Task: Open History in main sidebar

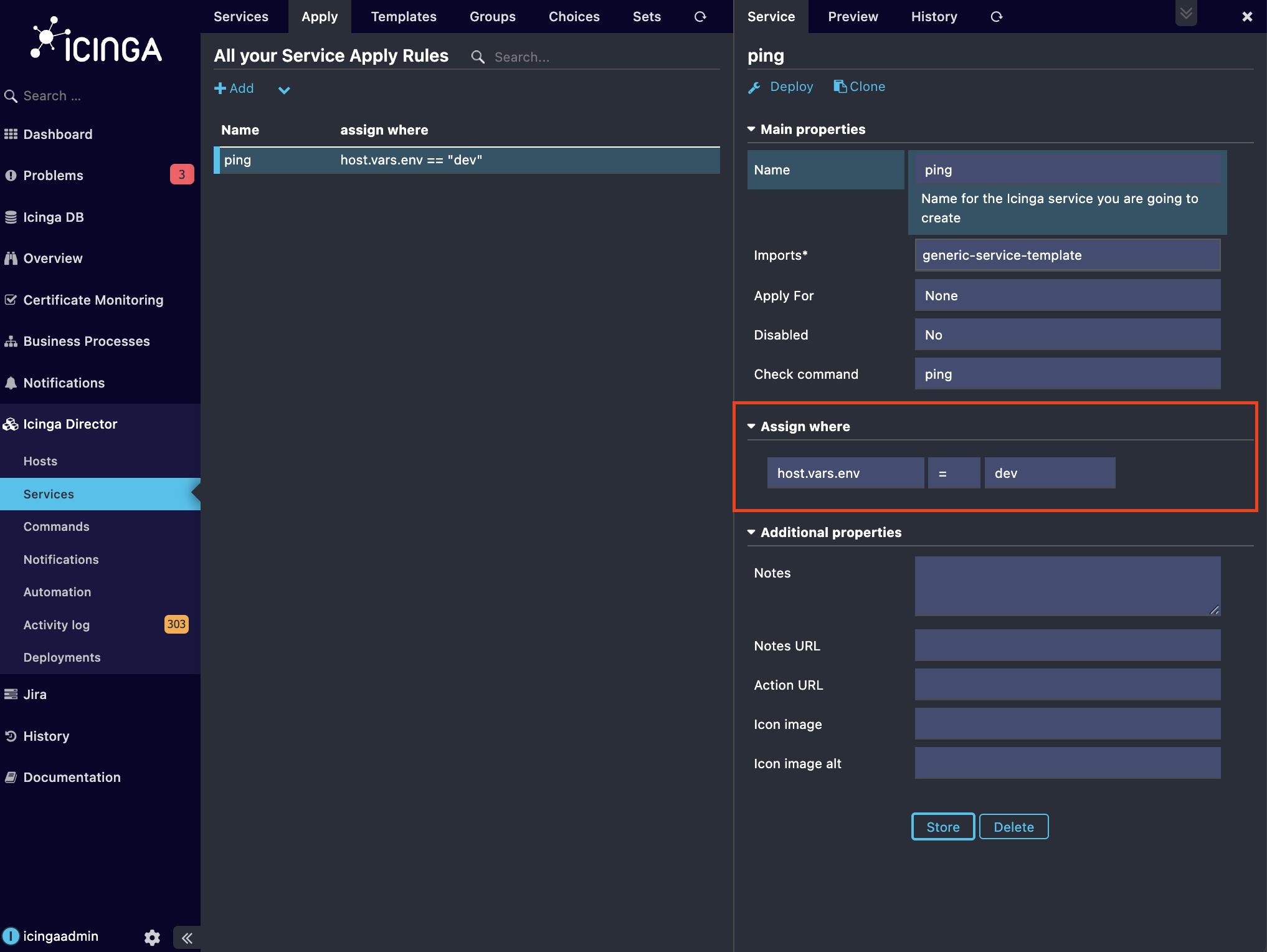Action: (46, 736)
